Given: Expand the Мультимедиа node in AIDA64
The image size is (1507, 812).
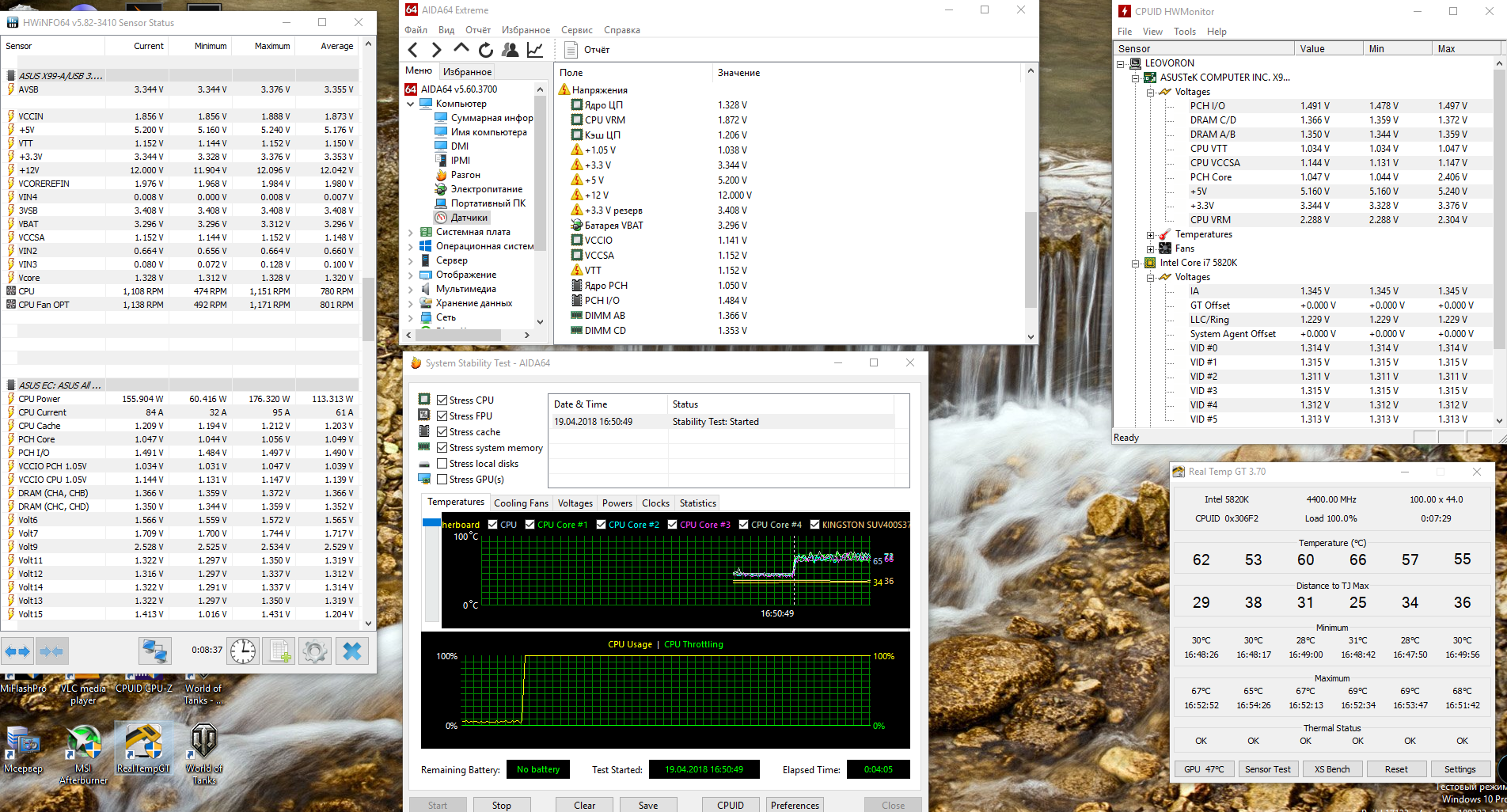Looking at the screenshot, I should point(410,289).
